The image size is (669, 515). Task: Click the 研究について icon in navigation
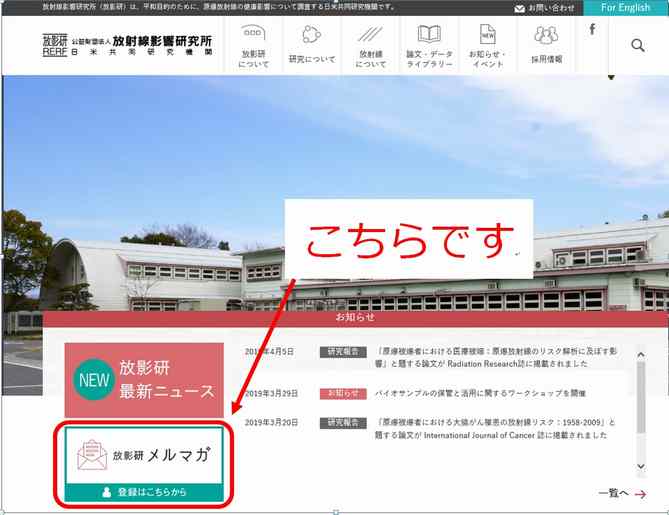click(311, 36)
